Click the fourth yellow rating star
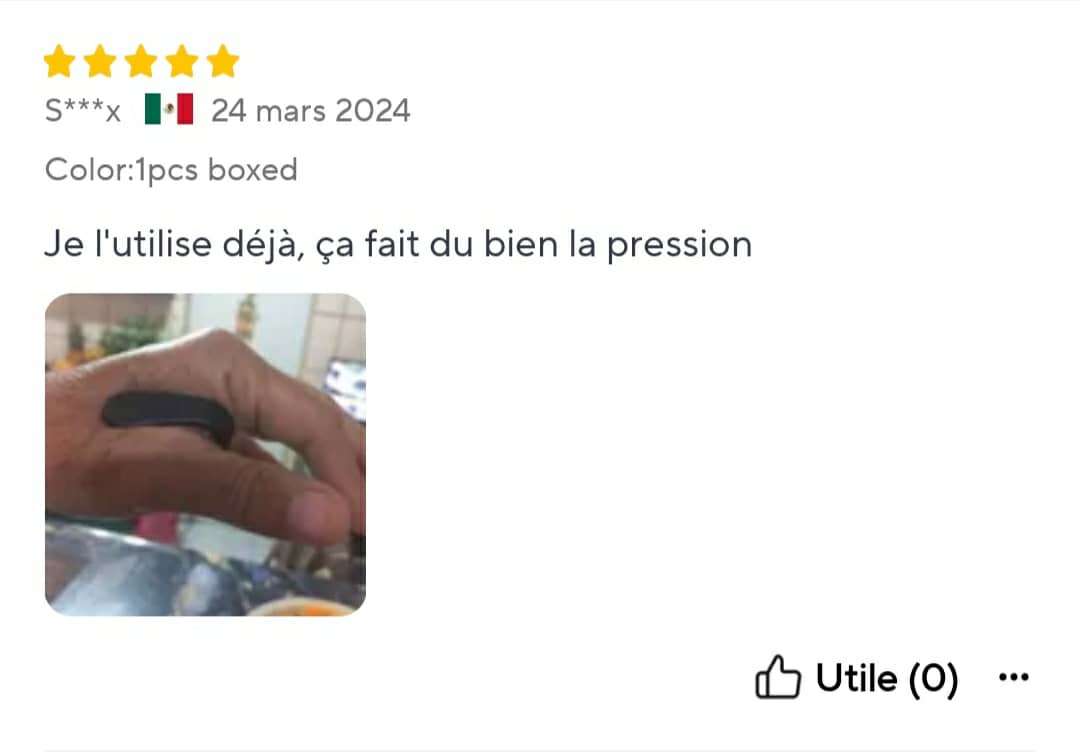The height and width of the screenshot is (756, 1080). [x=182, y=61]
